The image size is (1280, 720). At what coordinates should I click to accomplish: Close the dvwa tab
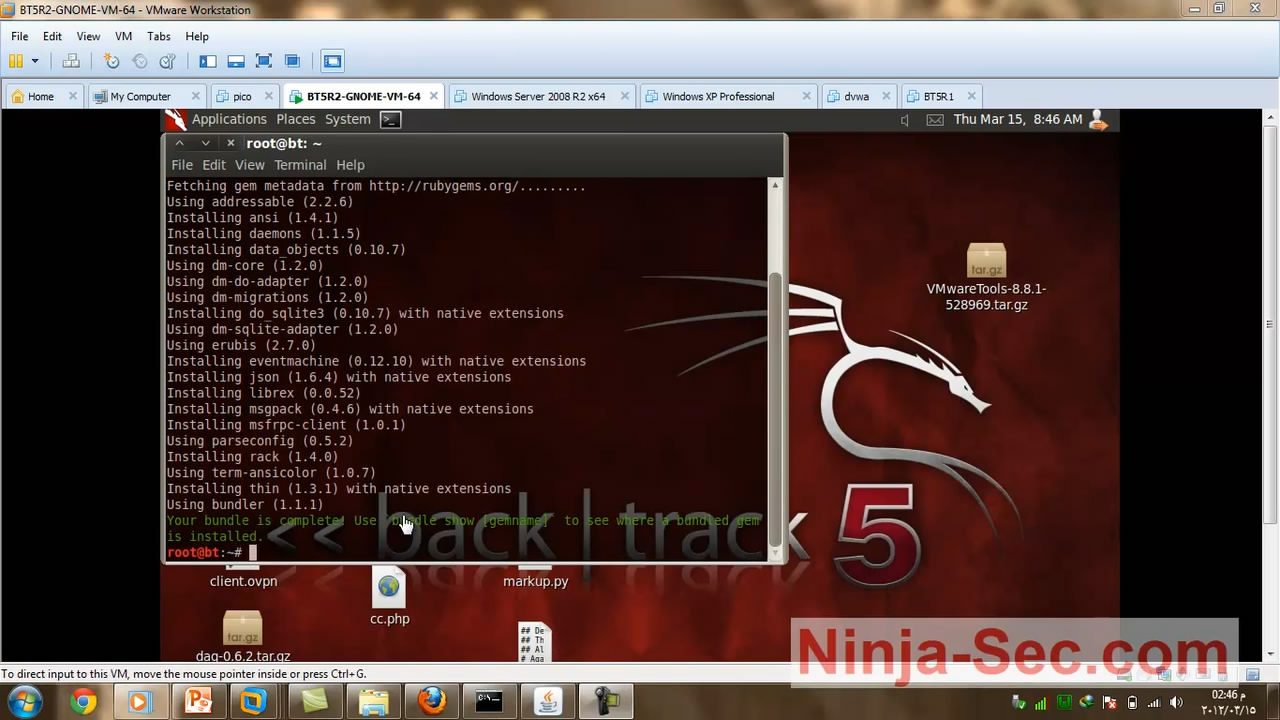(886, 96)
